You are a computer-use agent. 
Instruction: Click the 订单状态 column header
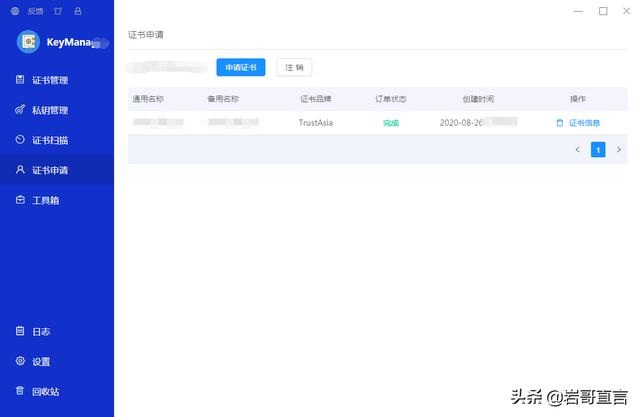[391, 99]
